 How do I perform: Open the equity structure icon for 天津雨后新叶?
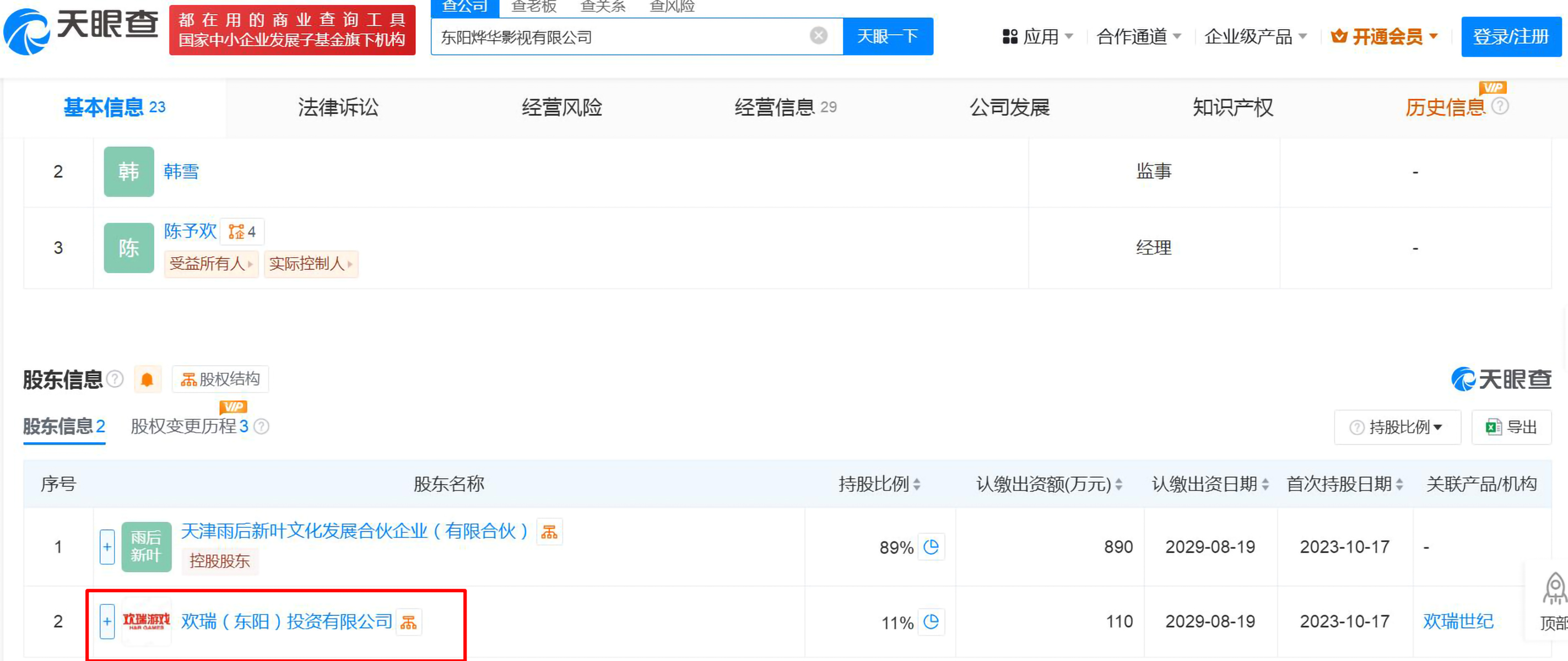[x=549, y=532]
